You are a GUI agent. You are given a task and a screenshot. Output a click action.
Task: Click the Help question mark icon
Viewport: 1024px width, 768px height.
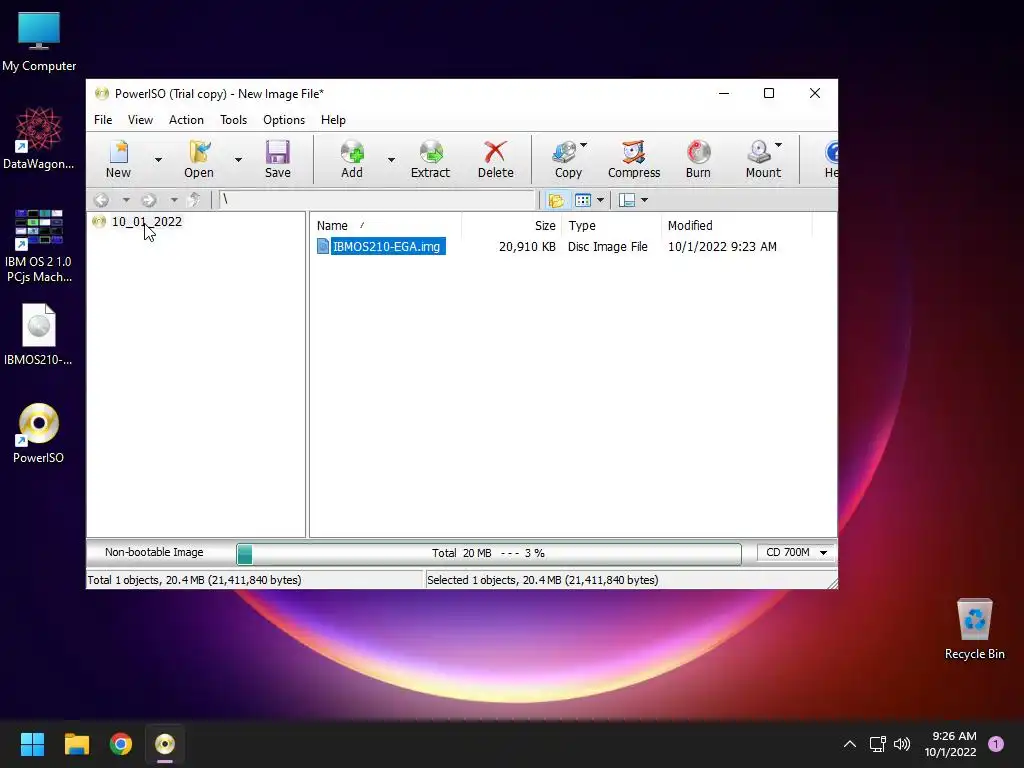[x=831, y=153]
